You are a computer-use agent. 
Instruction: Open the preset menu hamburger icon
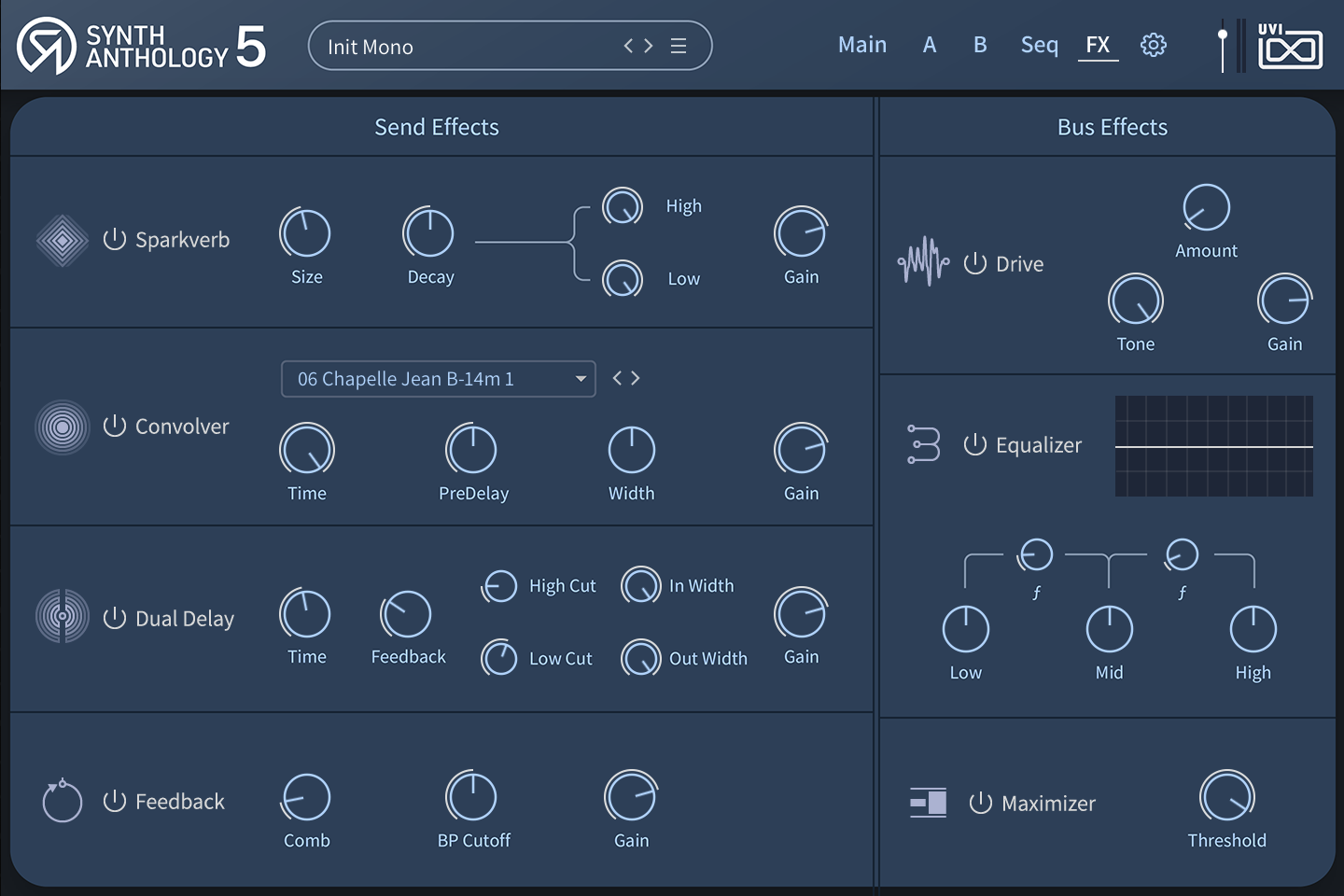click(679, 46)
